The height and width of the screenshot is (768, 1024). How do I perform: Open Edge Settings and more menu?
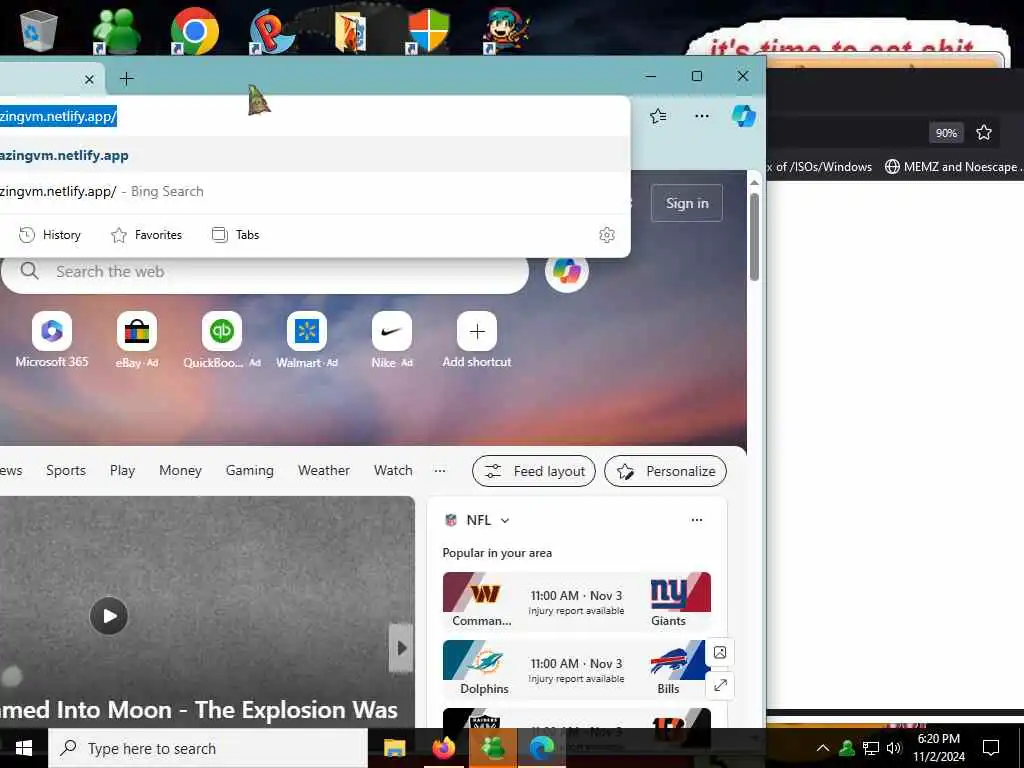701,116
